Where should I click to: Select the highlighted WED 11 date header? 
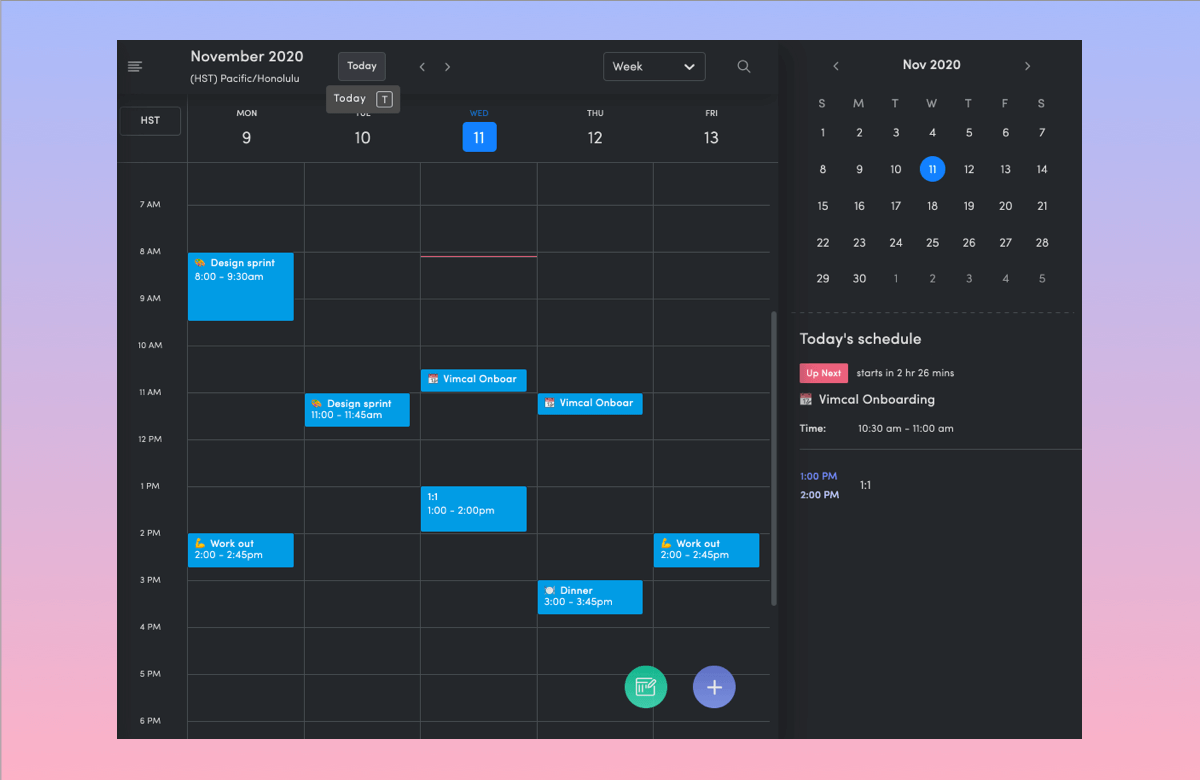coord(479,137)
